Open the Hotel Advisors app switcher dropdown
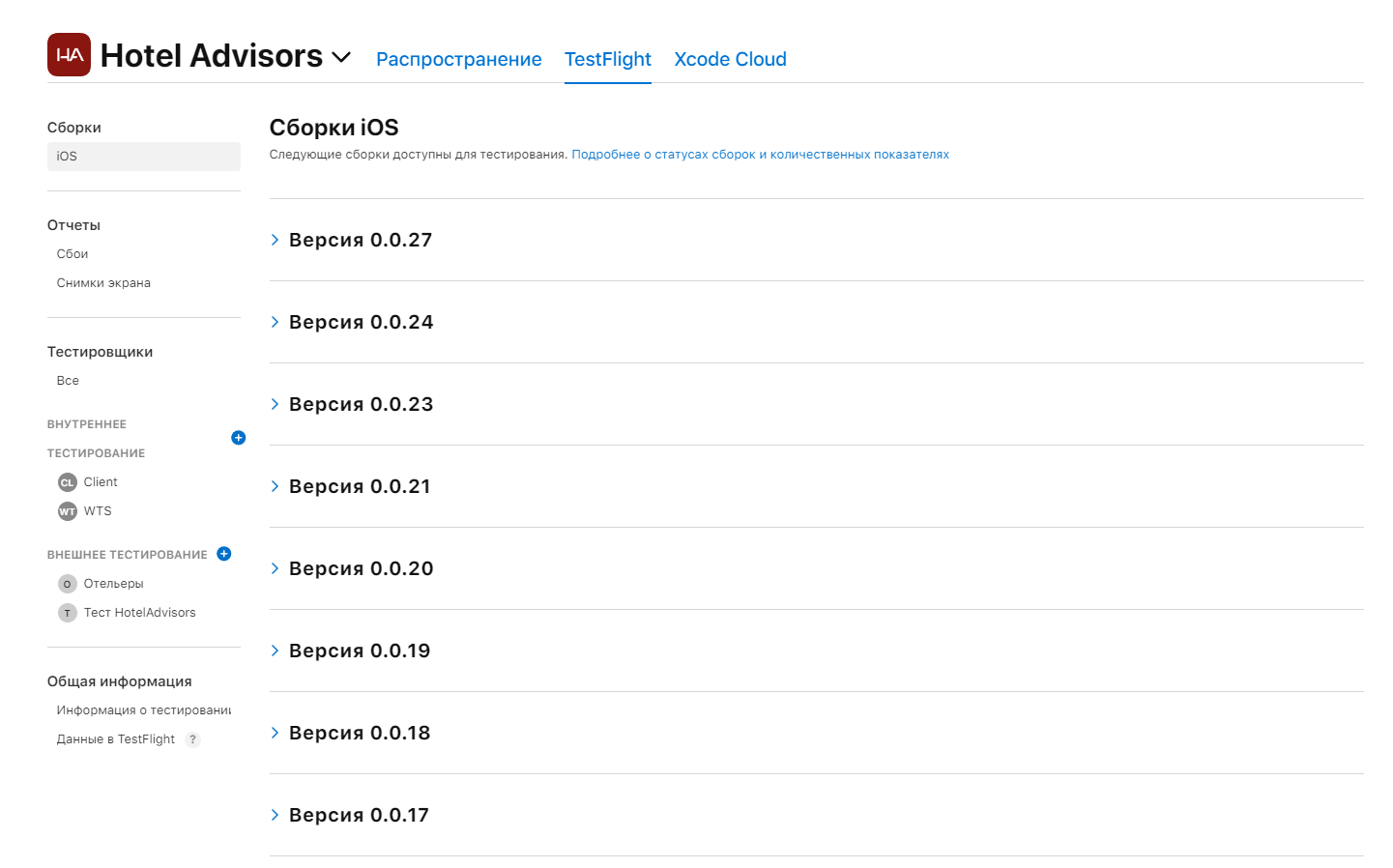 pos(341,57)
